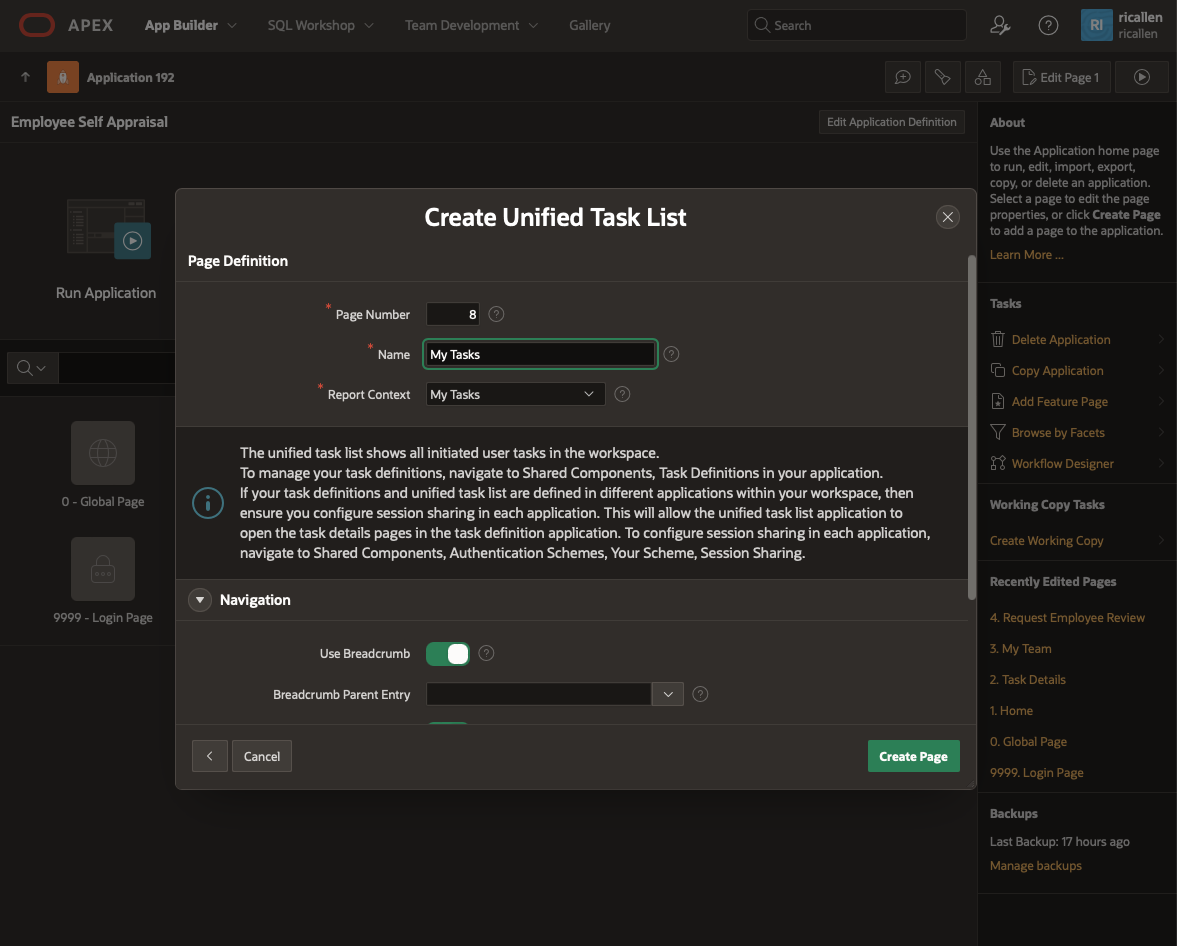Open the 0 - Global Page icon
Screen dimensions: 1177x946
coord(103,453)
